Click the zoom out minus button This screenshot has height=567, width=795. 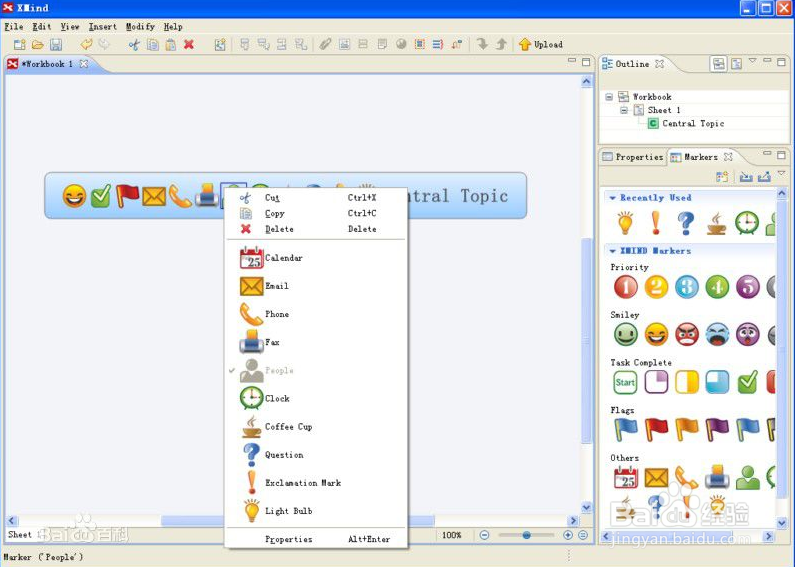(484, 535)
